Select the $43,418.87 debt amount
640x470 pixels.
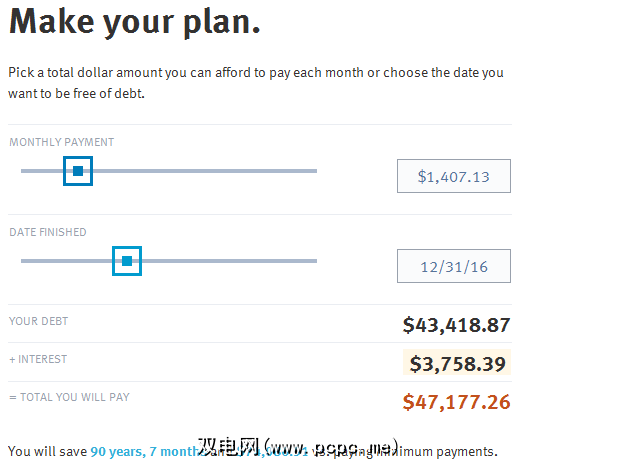(456, 325)
